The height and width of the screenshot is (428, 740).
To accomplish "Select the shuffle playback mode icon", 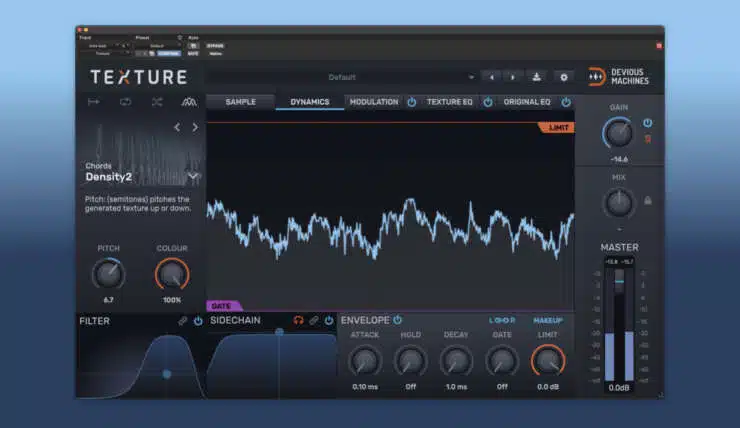I will (x=157, y=102).
